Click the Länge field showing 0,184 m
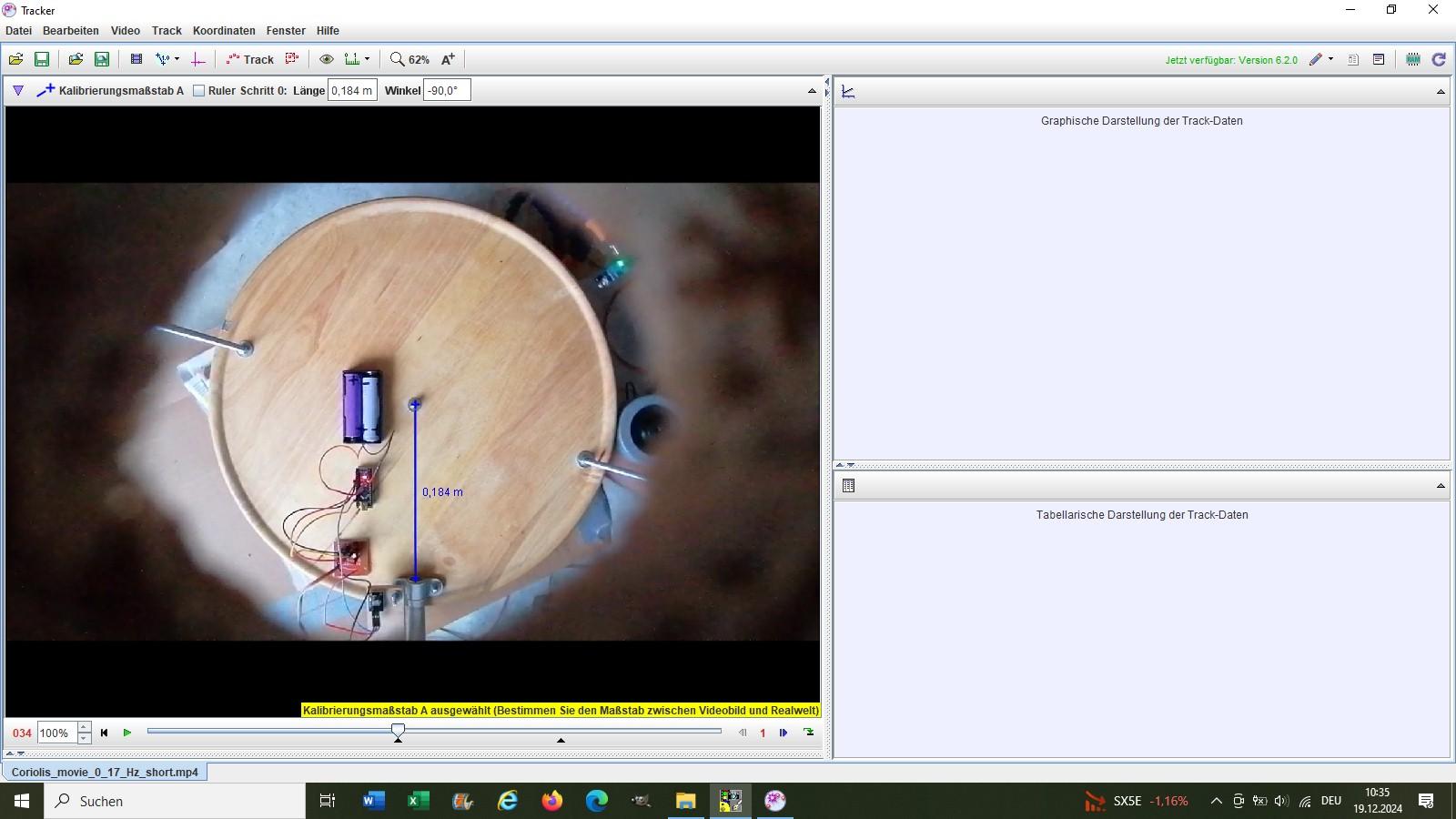The image size is (1456, 819). pos(352,90)
